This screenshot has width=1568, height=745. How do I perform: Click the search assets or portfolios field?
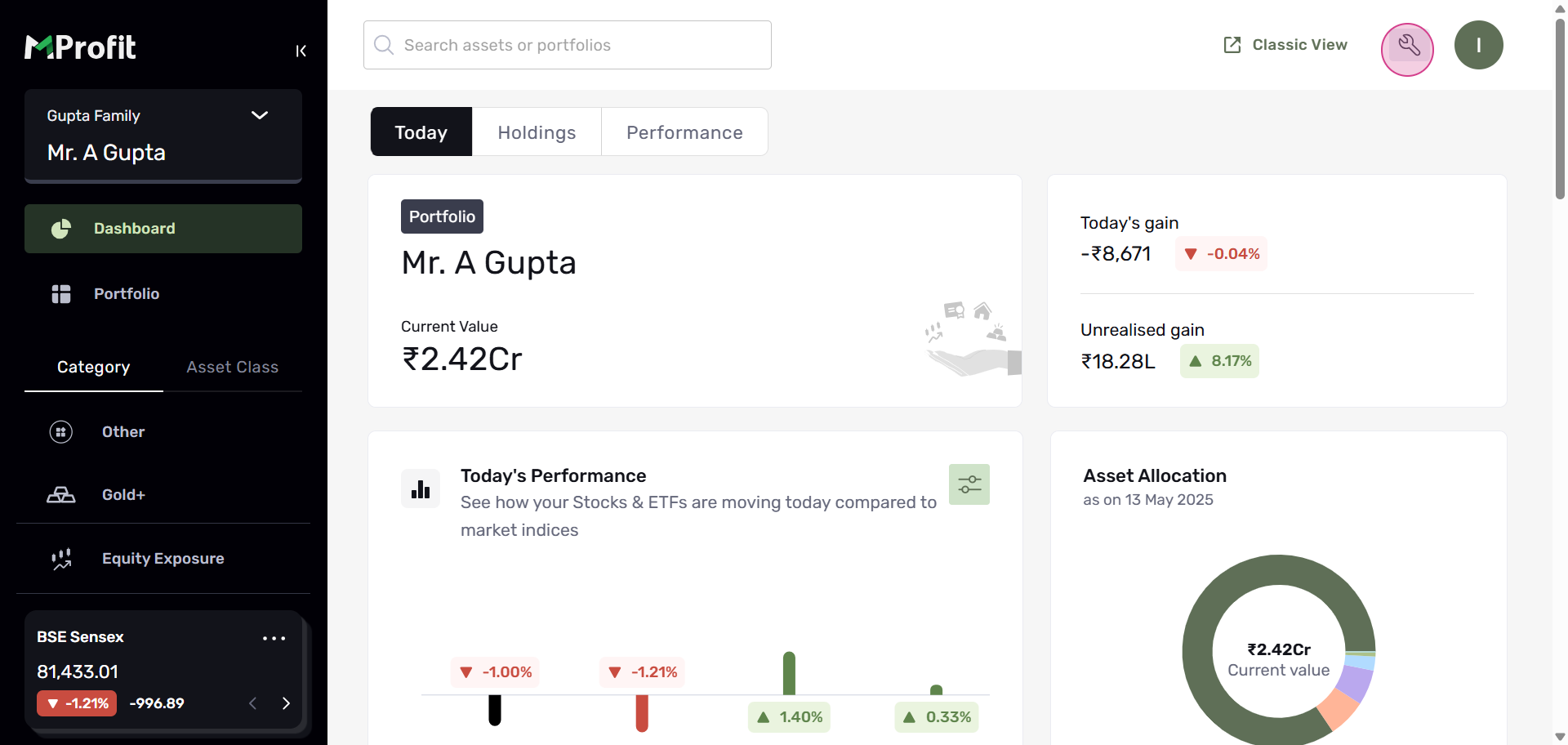coord(568,45)
